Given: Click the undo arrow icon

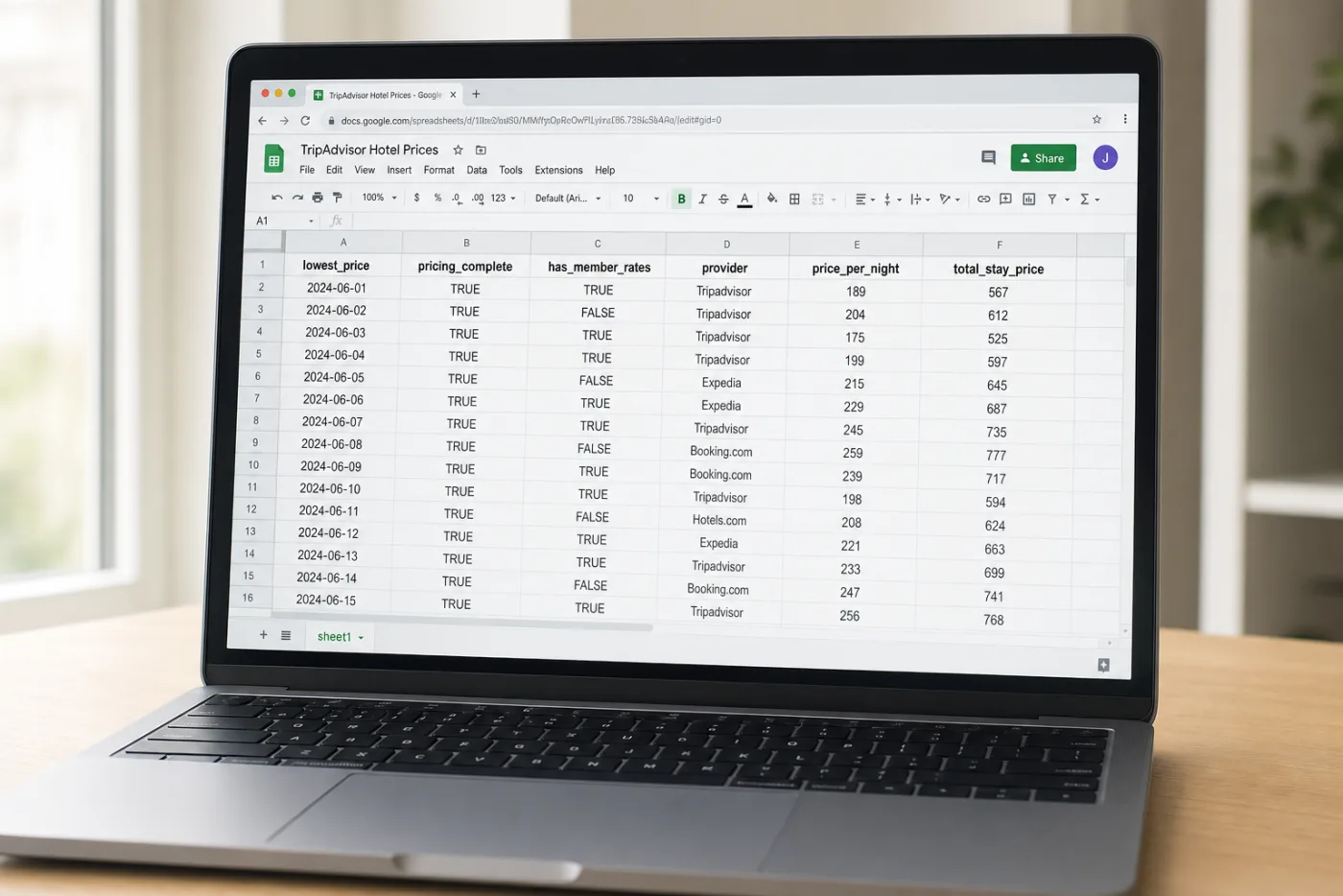Looking at the screenshot, I should (x=277, y=198).
